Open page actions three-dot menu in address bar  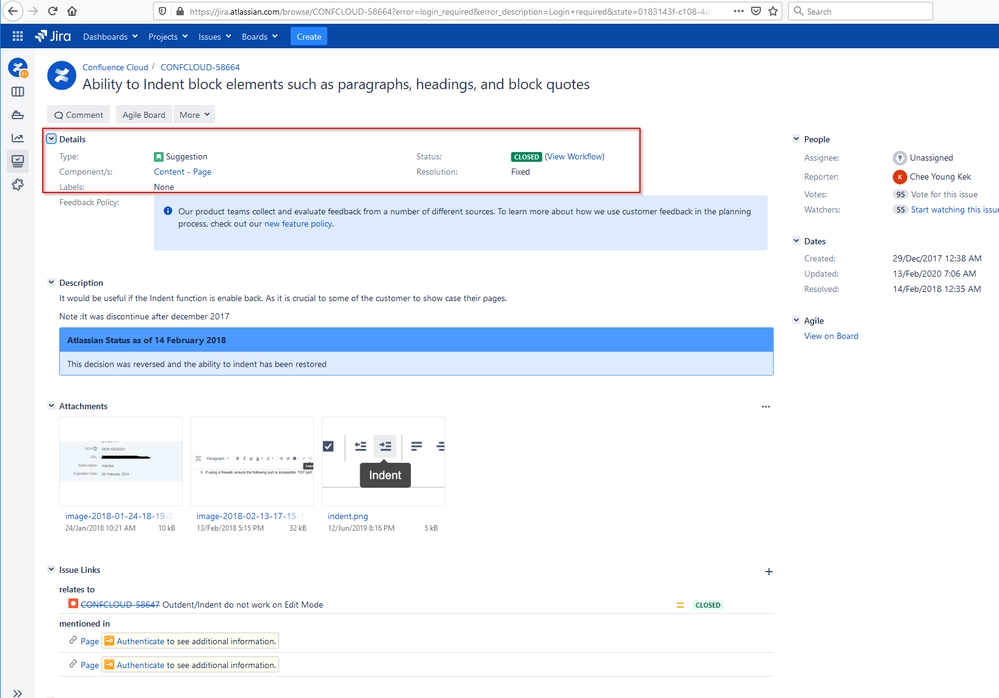coord(738,11)
